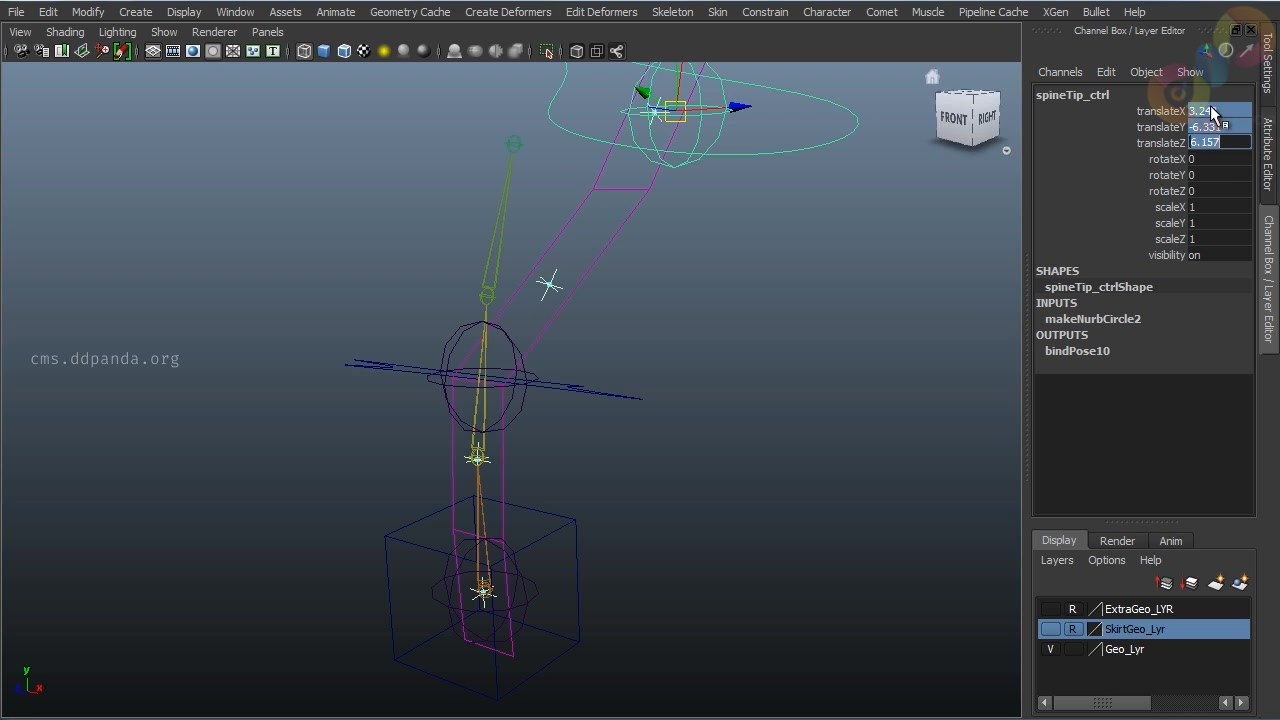This screenshot has width=1280, height=720.
Task: Click Create New Empty Layer icon
Action: coord(1216,583)
